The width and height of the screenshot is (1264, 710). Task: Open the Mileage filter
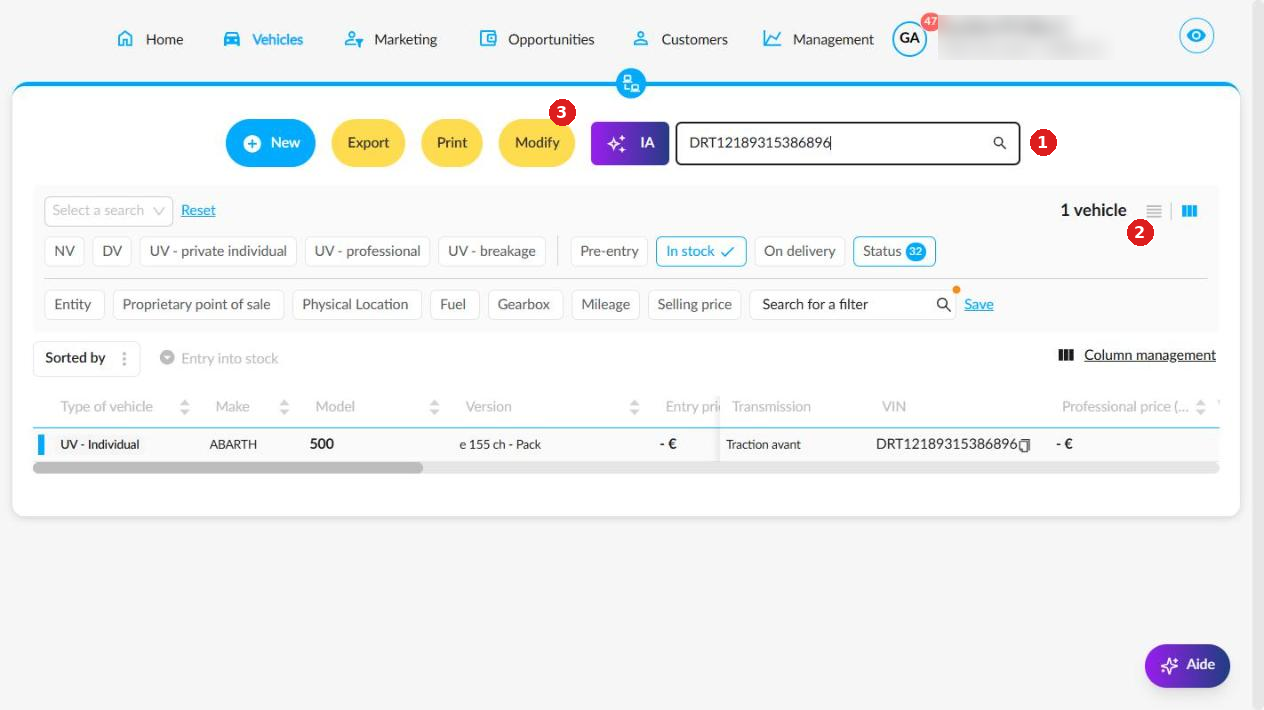(x=606, y=304)
